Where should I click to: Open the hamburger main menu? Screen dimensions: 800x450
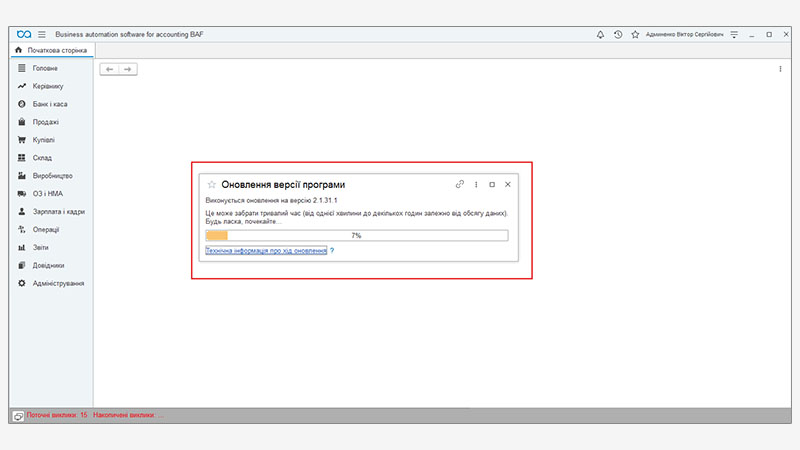pyautogui.click(x=42, y=34)
